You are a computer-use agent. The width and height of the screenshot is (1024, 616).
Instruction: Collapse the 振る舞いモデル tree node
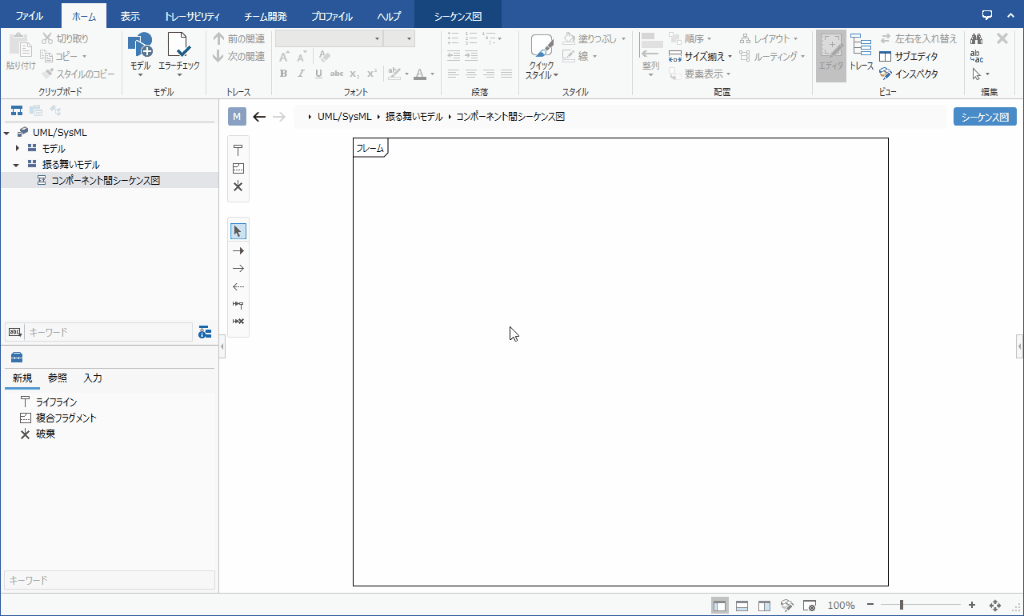[x=17, y=164]
